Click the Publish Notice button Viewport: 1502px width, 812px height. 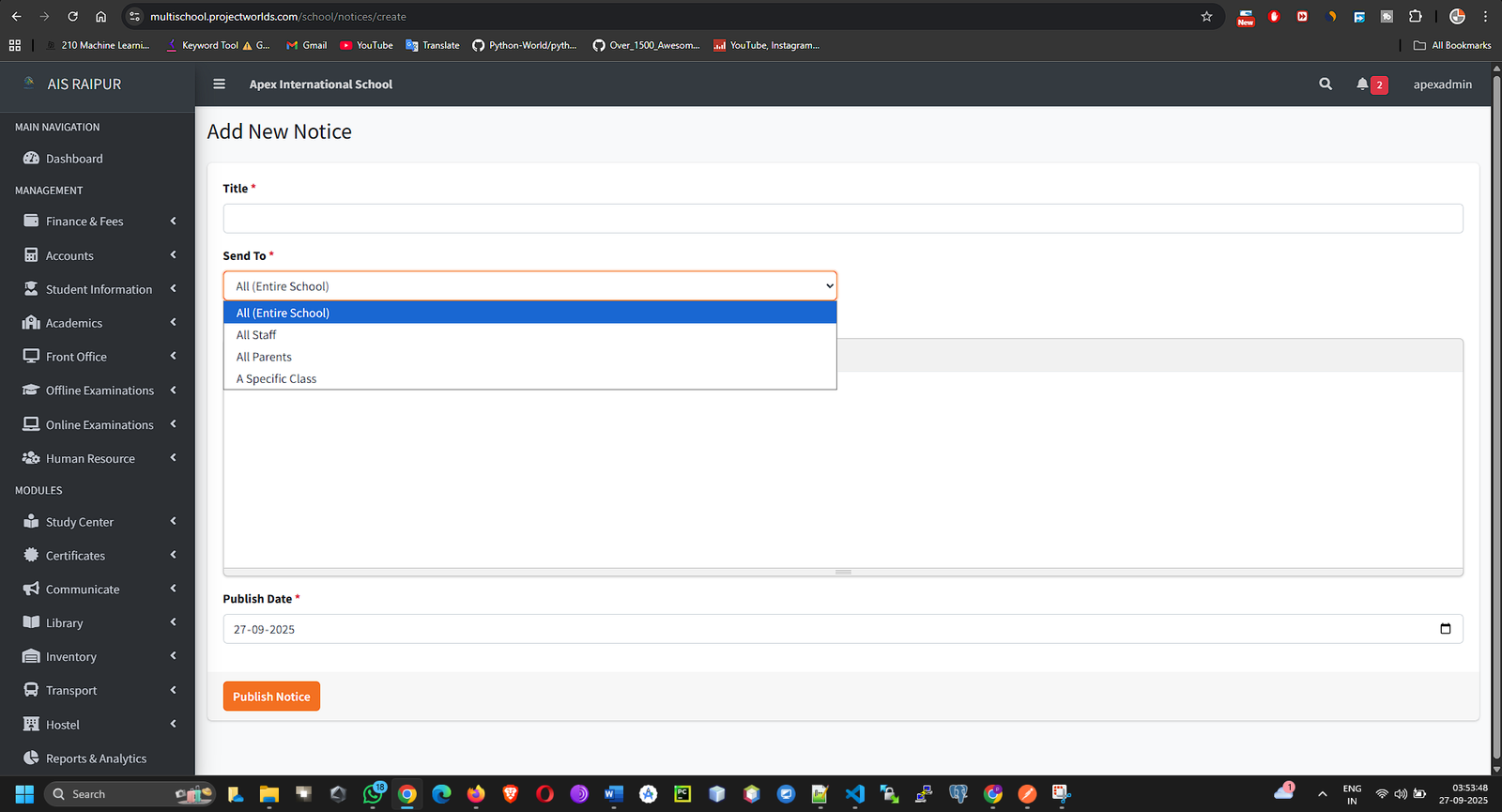[271, 697]
